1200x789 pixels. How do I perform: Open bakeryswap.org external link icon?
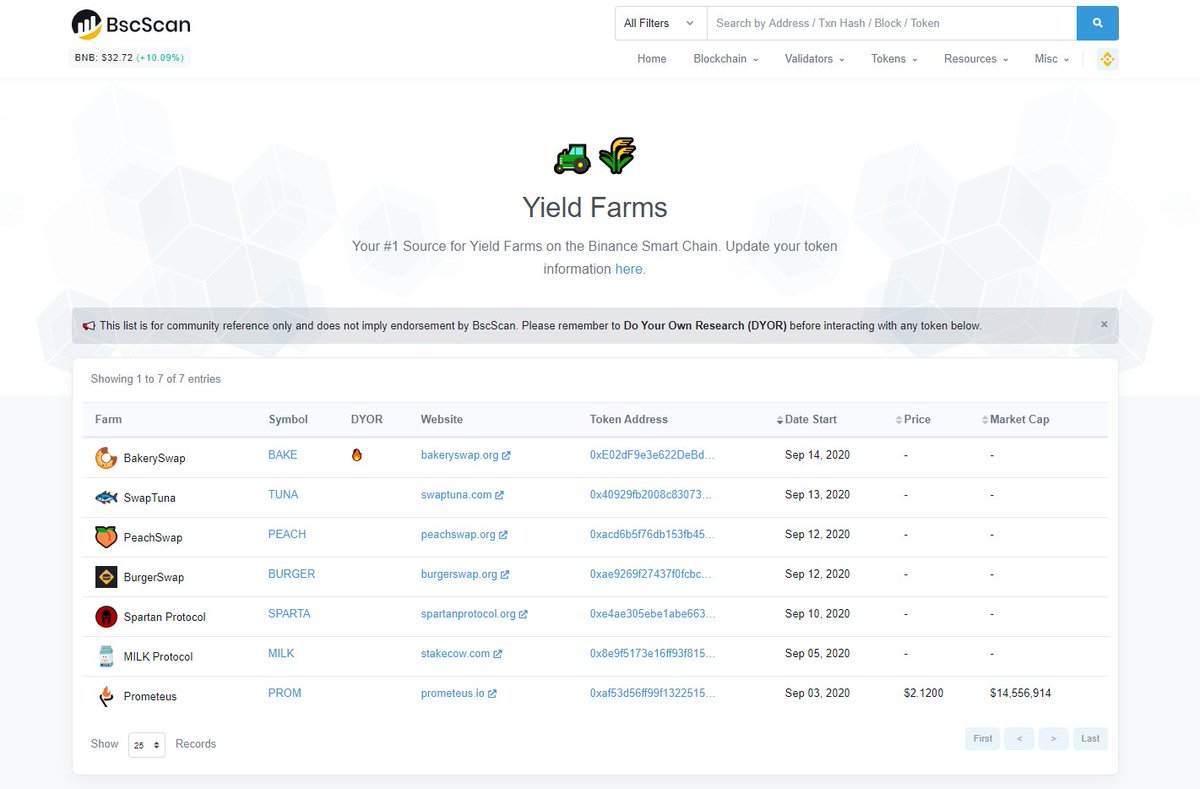(x=506, y=456)
